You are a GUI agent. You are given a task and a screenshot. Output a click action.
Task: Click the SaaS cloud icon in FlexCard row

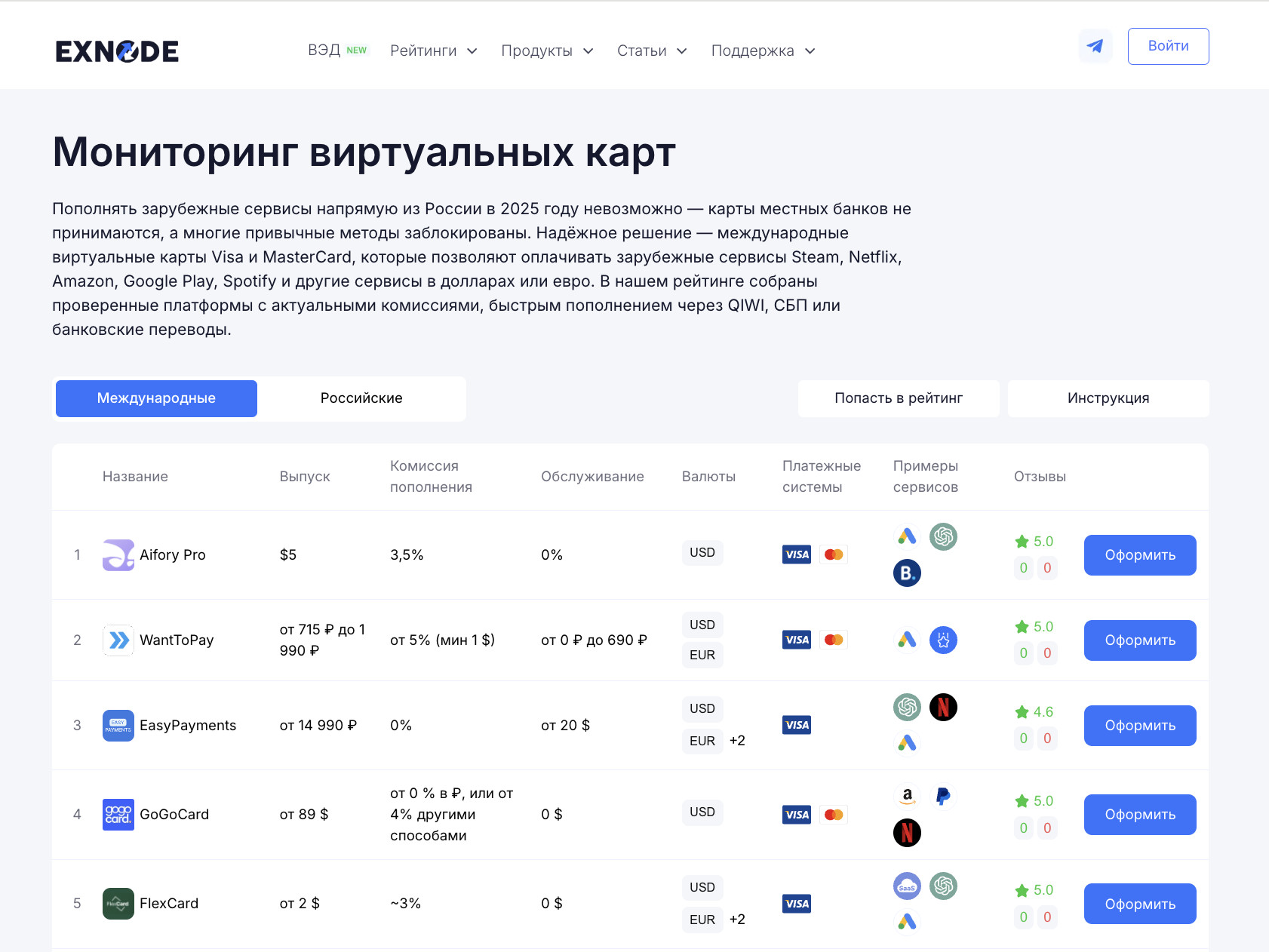tap(907, 886)
